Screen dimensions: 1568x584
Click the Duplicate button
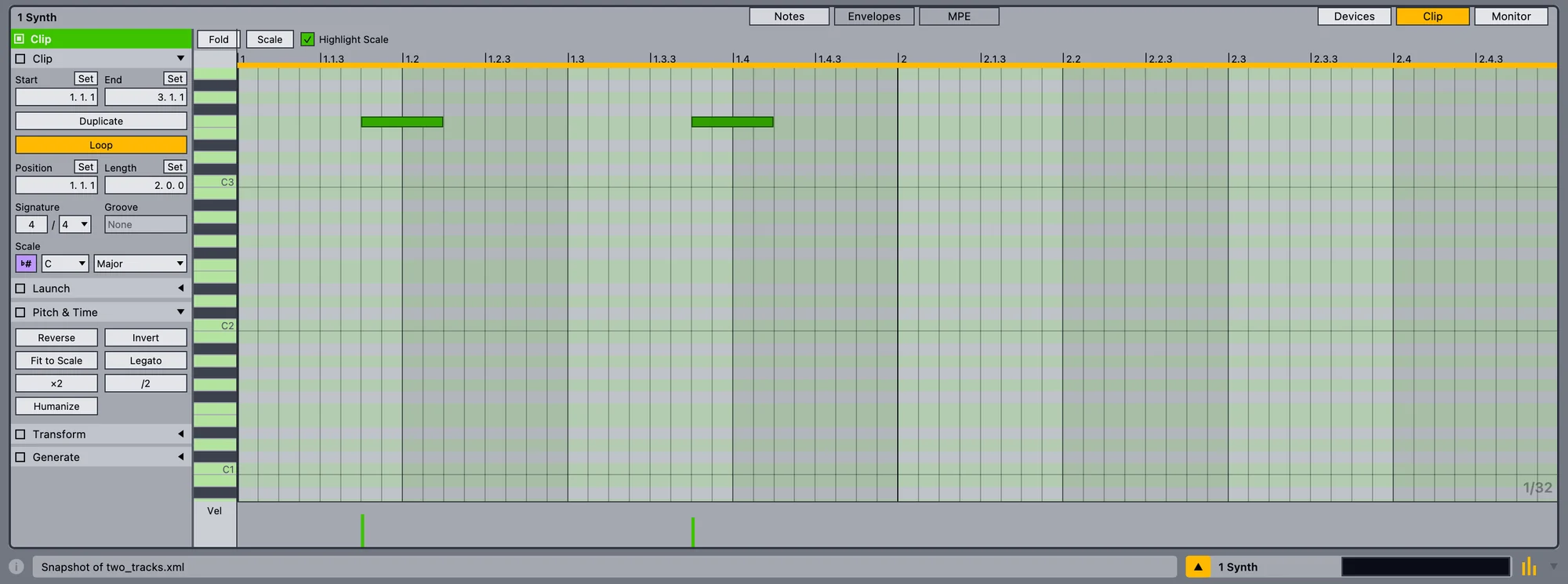pyautogui.click(x=101, y=121)
